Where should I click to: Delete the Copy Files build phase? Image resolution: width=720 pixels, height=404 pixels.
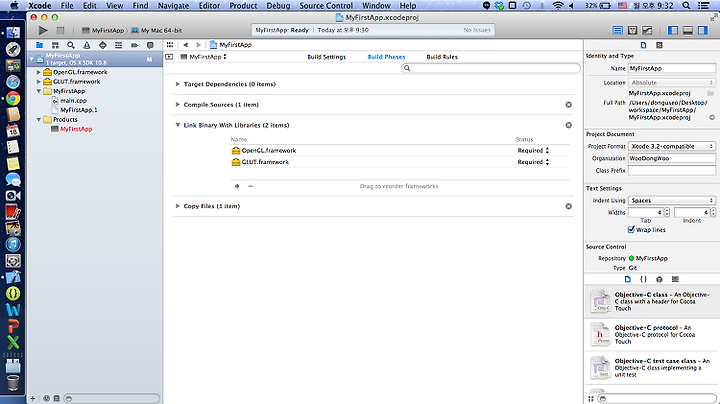tap(568, 206)
